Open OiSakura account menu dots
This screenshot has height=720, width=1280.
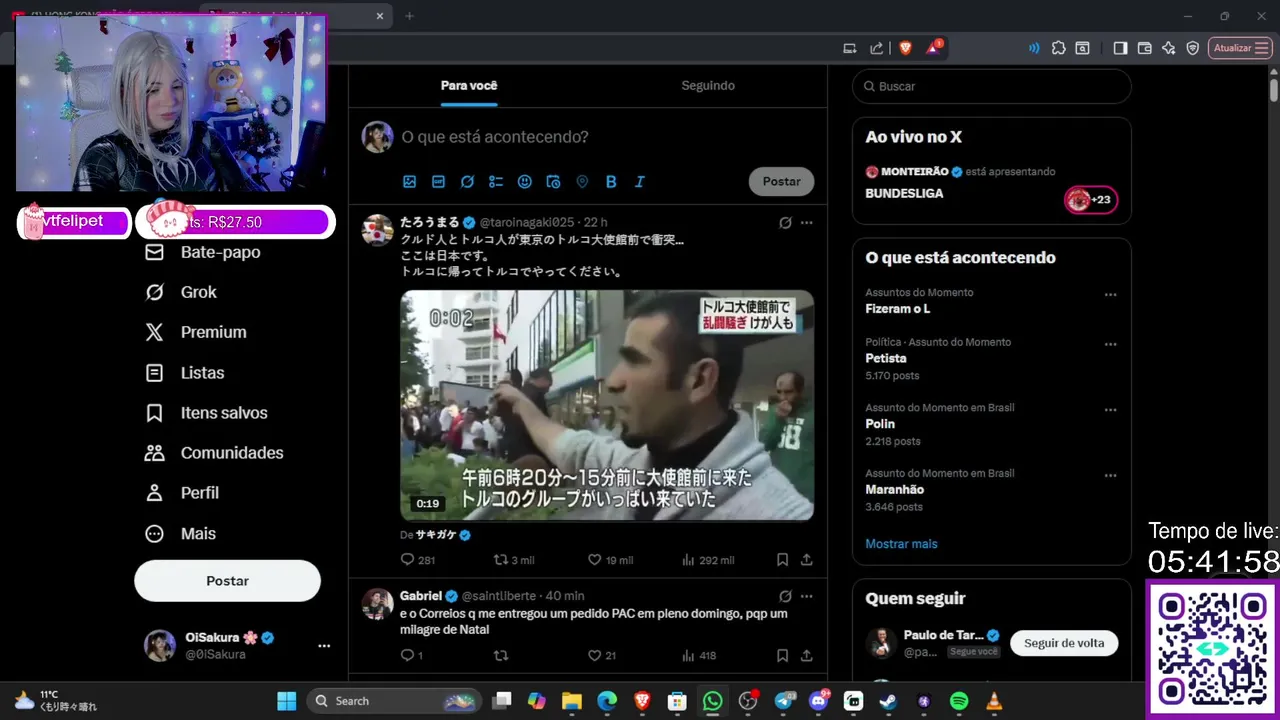coord(324,646)
